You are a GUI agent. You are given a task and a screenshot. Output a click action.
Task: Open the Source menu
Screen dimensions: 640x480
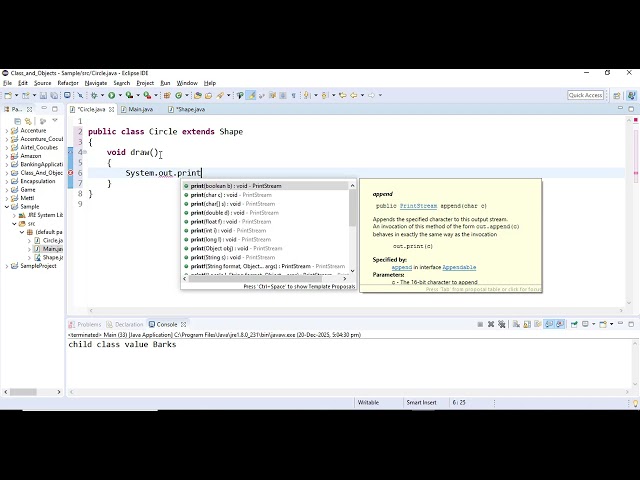tap(42, 83)
